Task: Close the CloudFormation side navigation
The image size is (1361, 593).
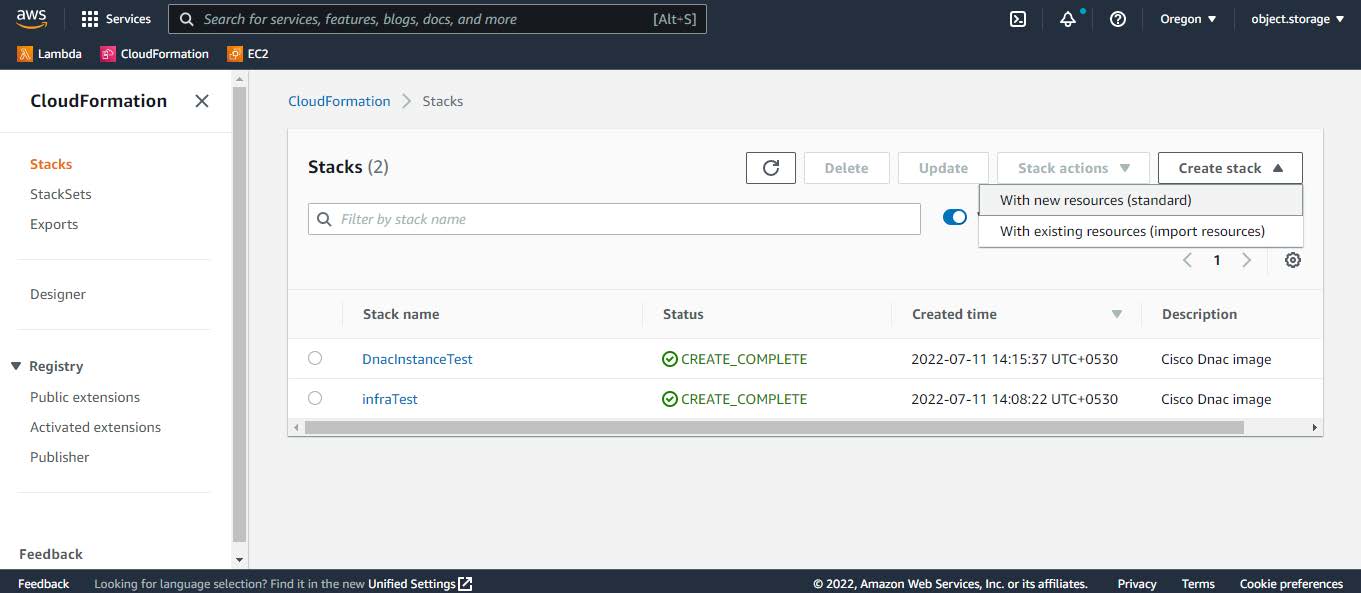Action: (x=202, y=101)
